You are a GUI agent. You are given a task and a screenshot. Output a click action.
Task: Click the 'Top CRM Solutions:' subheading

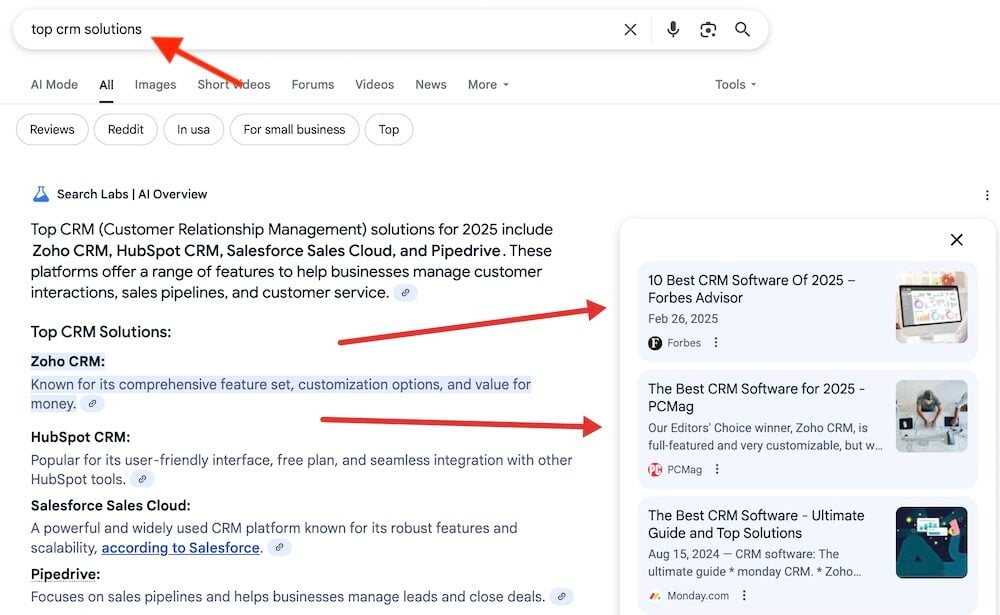pos(101,332)
